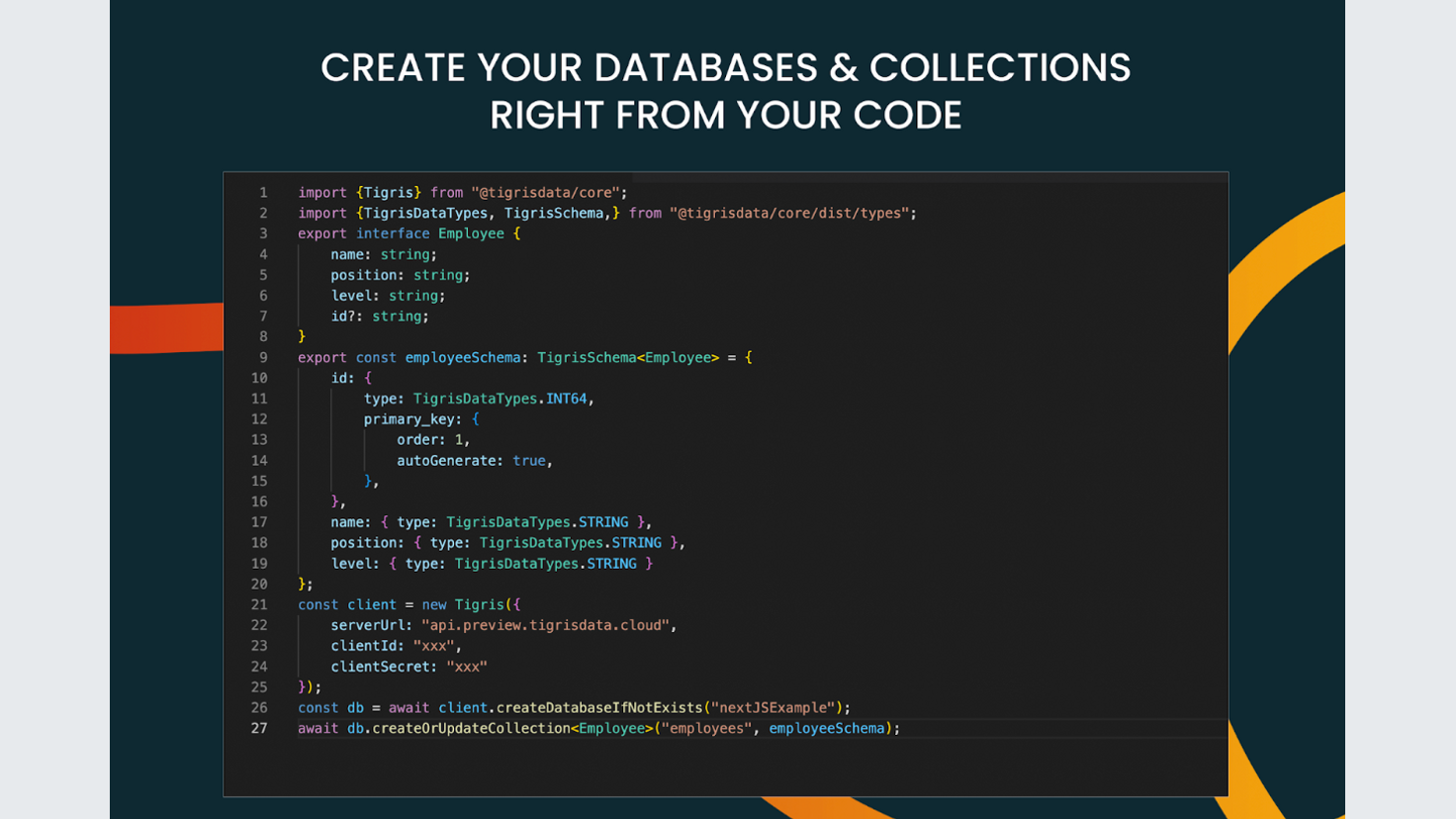Select line number 20 in the gutter
The image size is (1456, 819).
pyautogui.click(x=259, y=584)
